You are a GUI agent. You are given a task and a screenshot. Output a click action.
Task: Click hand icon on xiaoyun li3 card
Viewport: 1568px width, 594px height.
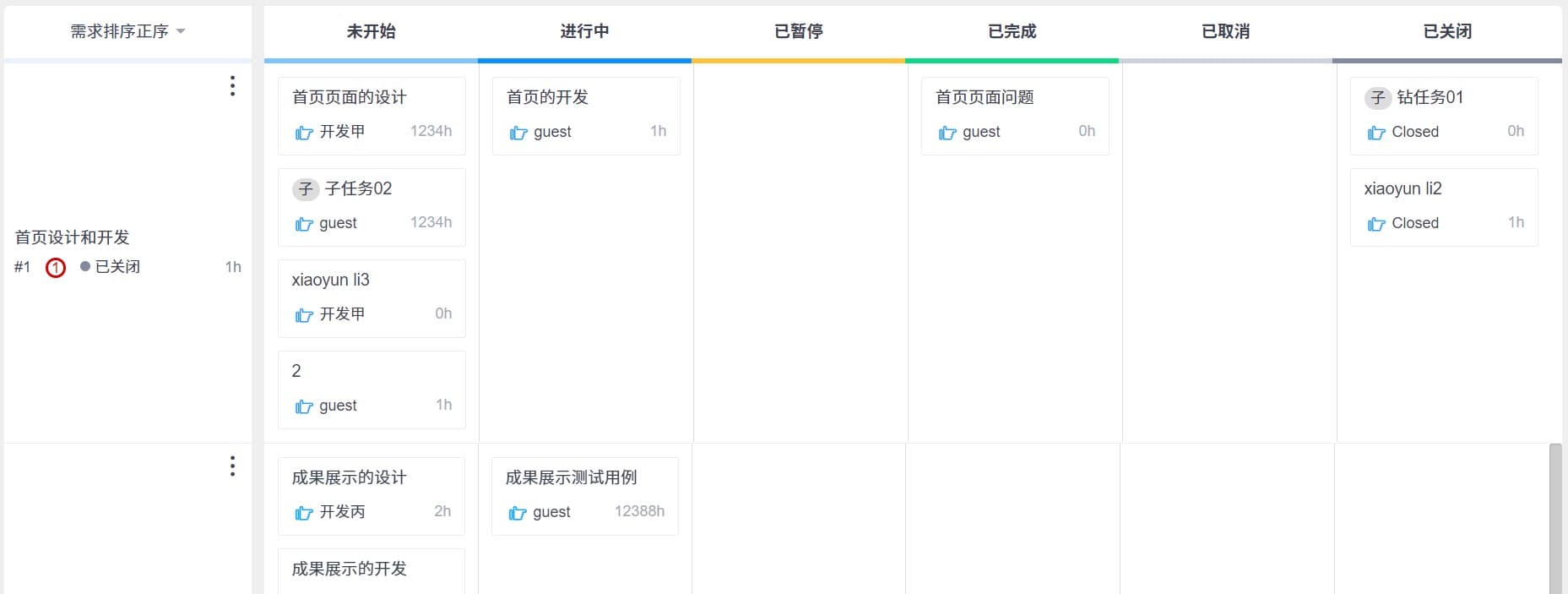tap(304, 315)
